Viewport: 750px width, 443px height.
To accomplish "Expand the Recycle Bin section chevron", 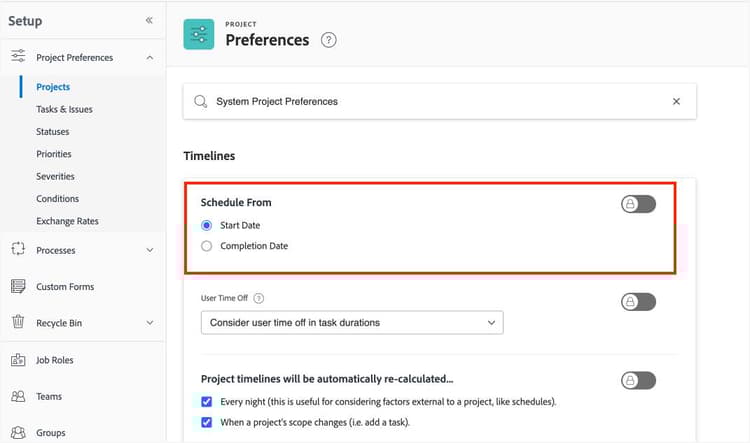I will point(150,323).
